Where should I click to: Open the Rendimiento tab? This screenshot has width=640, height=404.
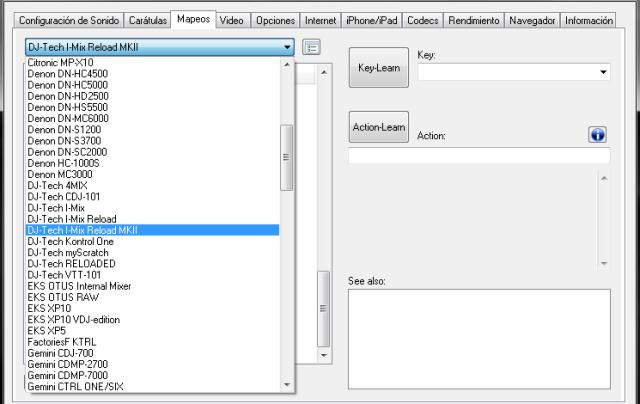(x=473, y=20)
